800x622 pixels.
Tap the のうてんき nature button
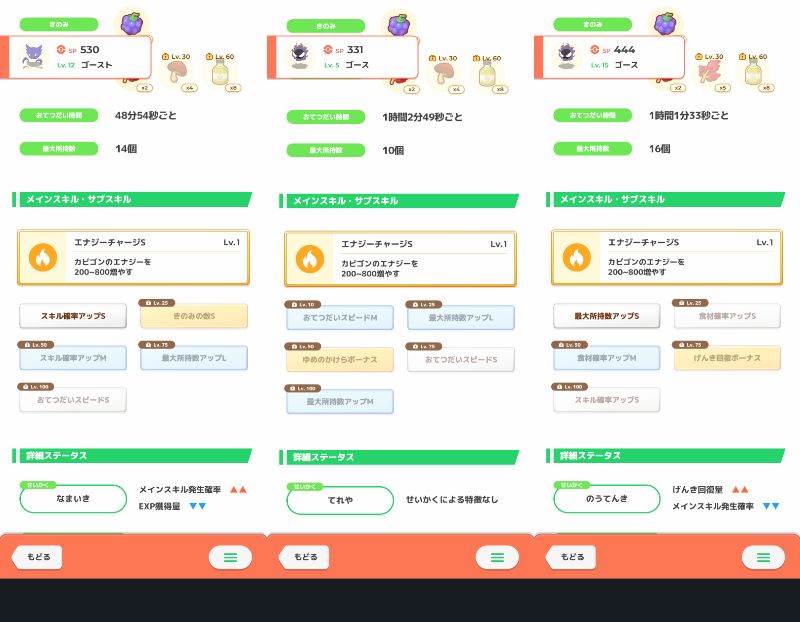pos(607,499)
